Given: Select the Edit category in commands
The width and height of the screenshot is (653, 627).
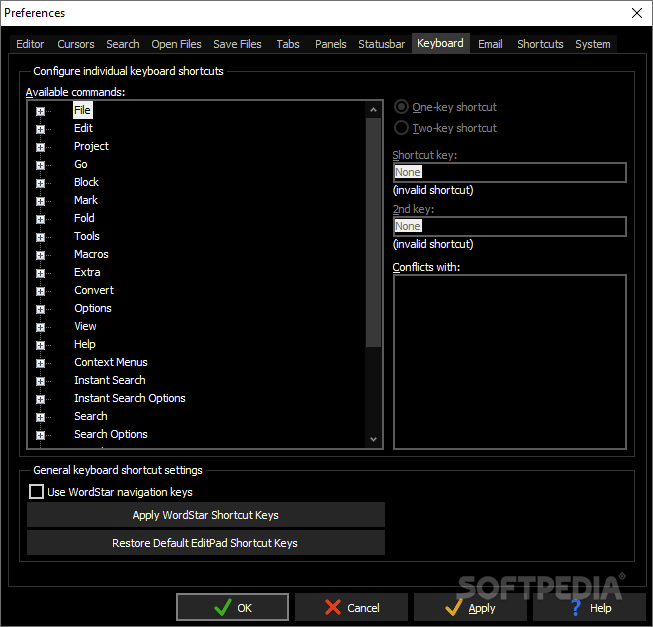Looking at the screenshot, I should coord(83,128).
